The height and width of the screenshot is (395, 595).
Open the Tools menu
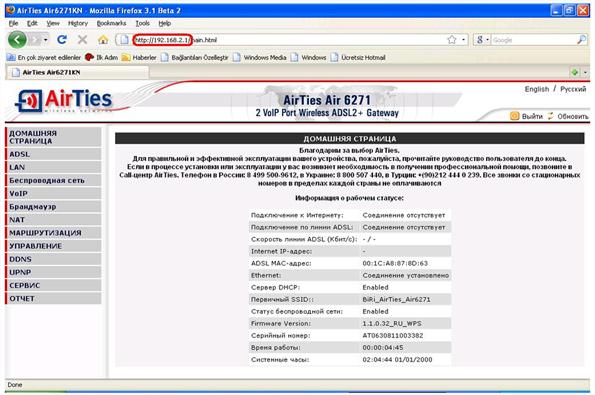[142, 23]
